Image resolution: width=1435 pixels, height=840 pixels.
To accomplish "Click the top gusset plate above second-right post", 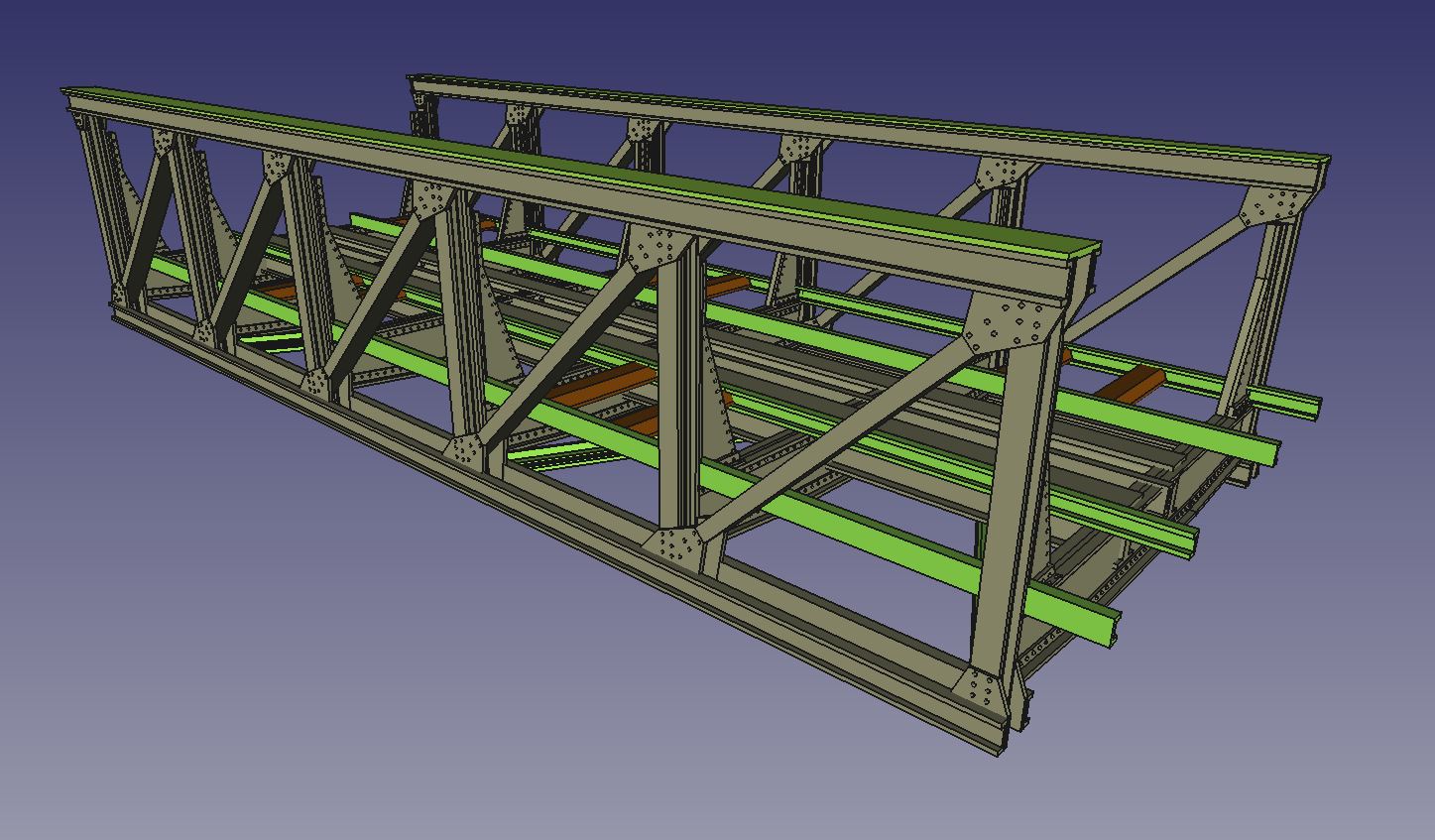I will click(x=655, y=245).
